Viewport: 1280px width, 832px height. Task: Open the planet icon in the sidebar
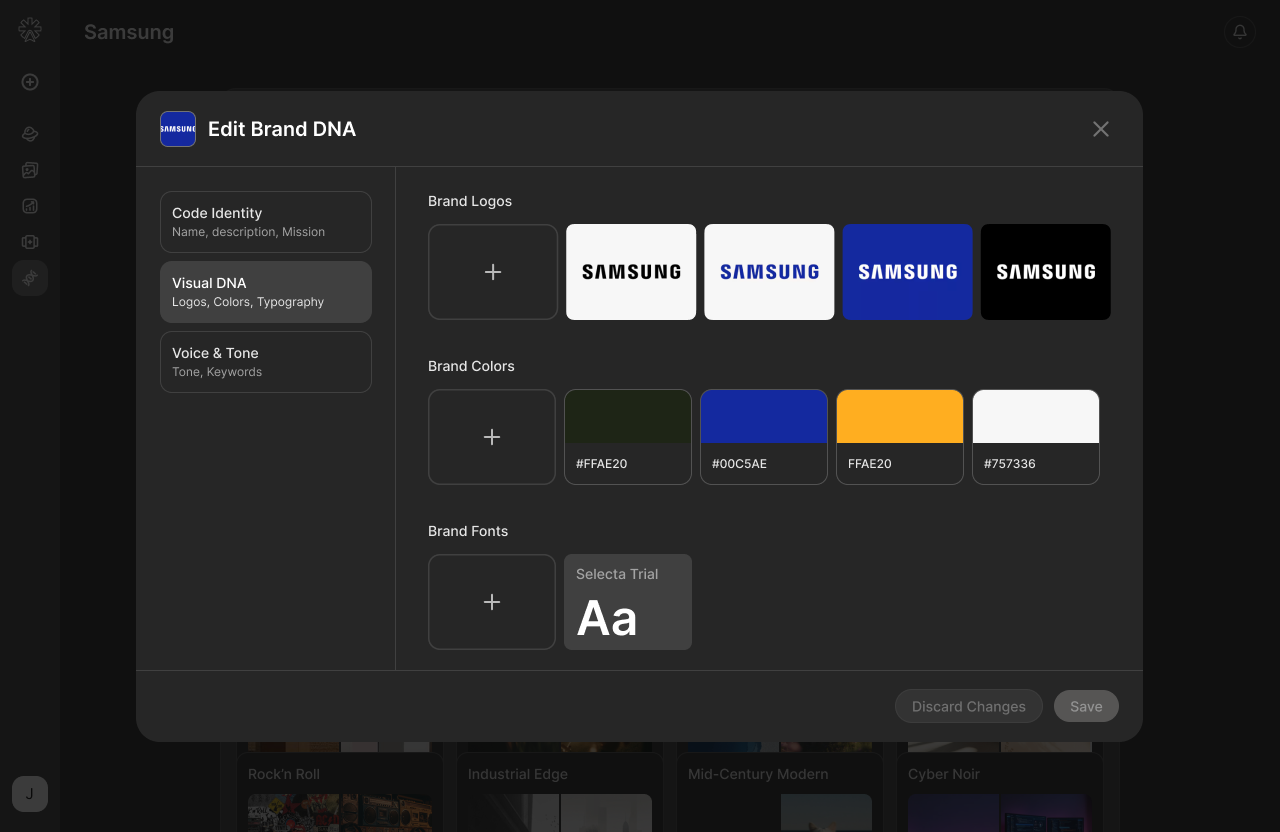30,134
